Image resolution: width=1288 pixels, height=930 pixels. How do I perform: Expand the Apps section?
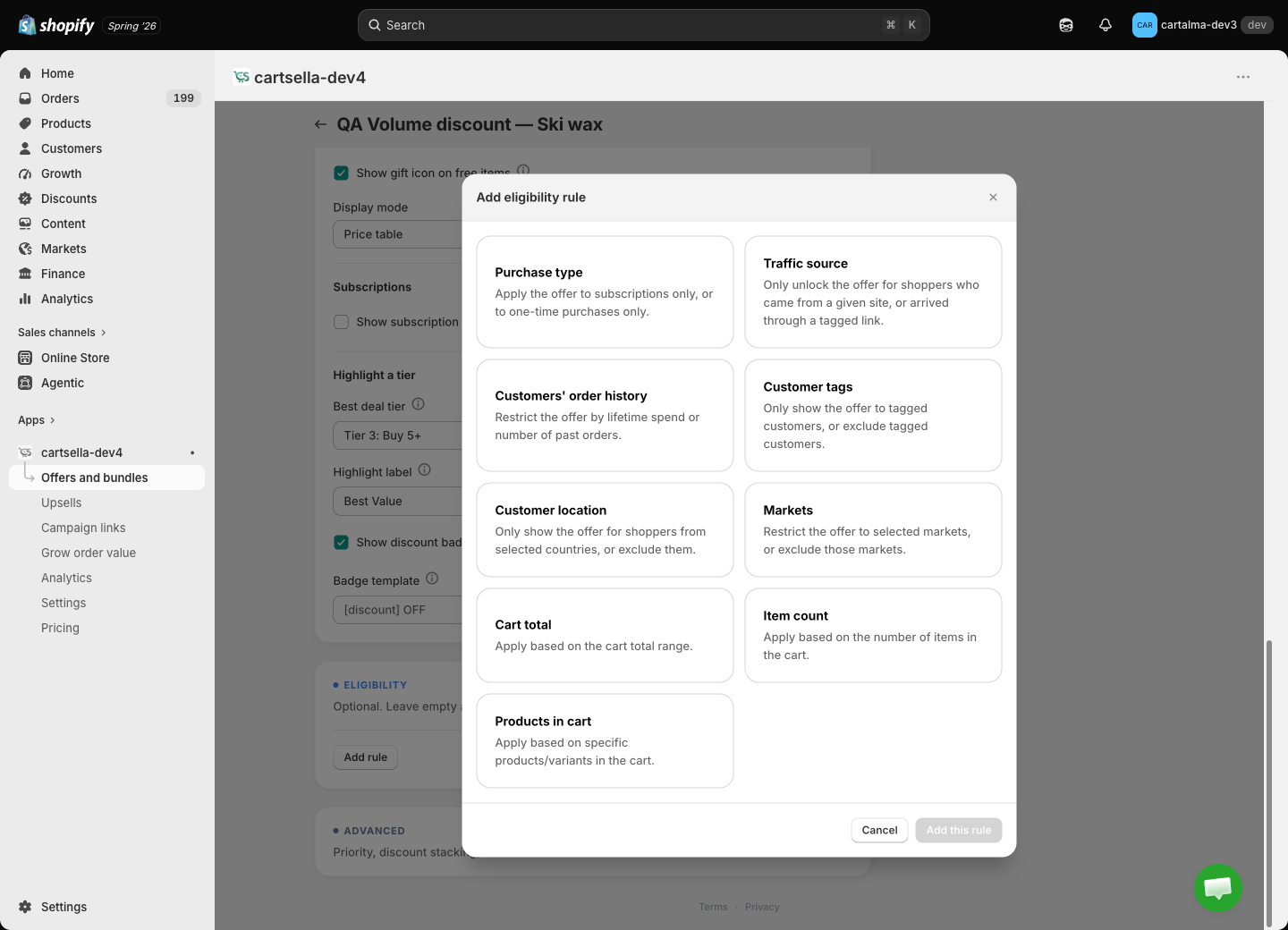[x=37, y=420]
